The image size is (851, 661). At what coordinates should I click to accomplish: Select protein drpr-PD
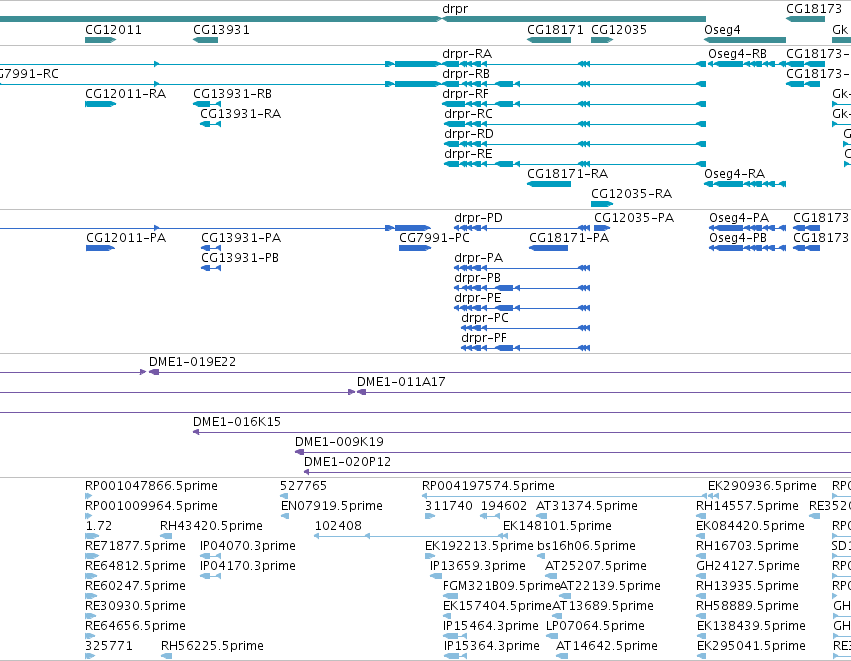coord(478,218)
